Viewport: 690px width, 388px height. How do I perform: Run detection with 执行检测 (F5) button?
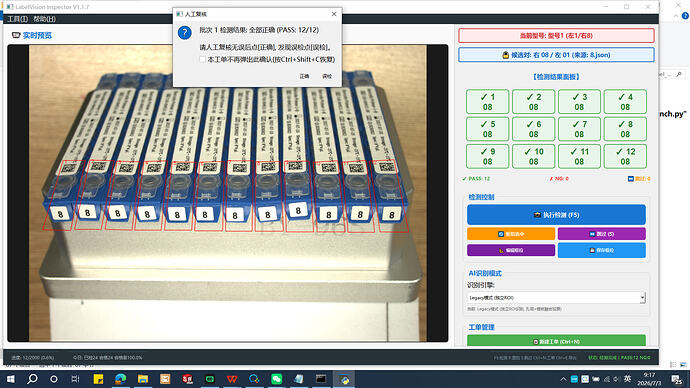coord(556,215)
